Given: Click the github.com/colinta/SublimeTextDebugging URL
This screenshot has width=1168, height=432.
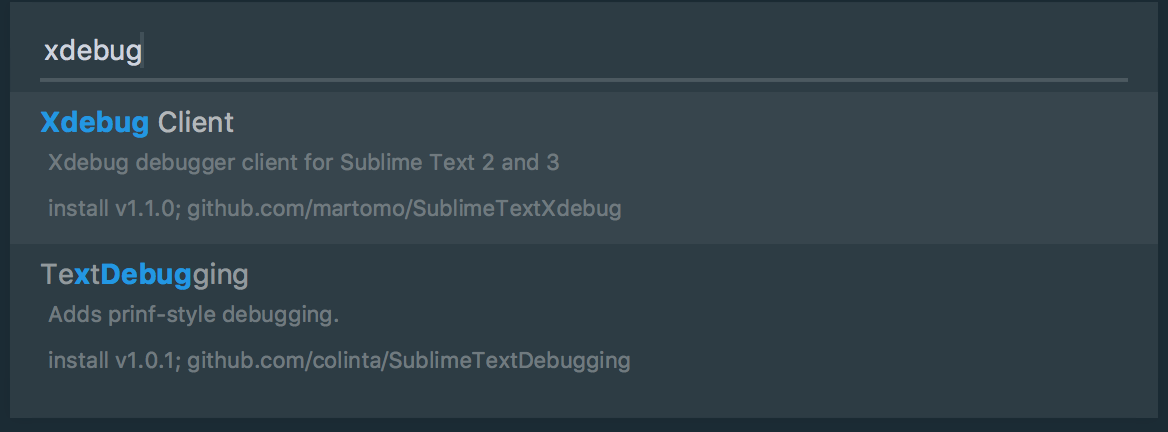Looking at the screenshot, I should [x=408, y=360].
